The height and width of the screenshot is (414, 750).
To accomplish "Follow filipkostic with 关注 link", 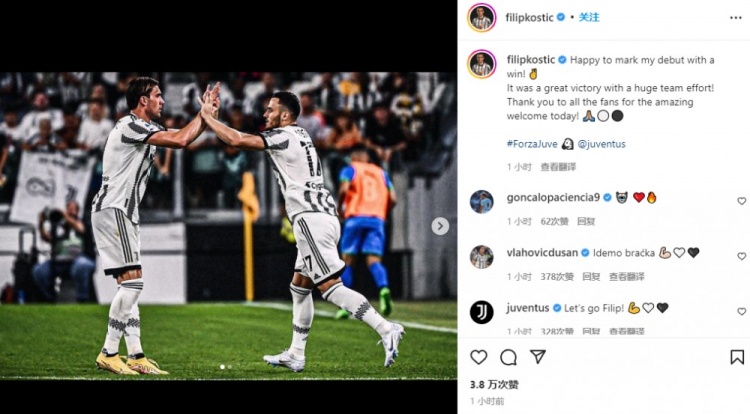I will click(589, 17).
